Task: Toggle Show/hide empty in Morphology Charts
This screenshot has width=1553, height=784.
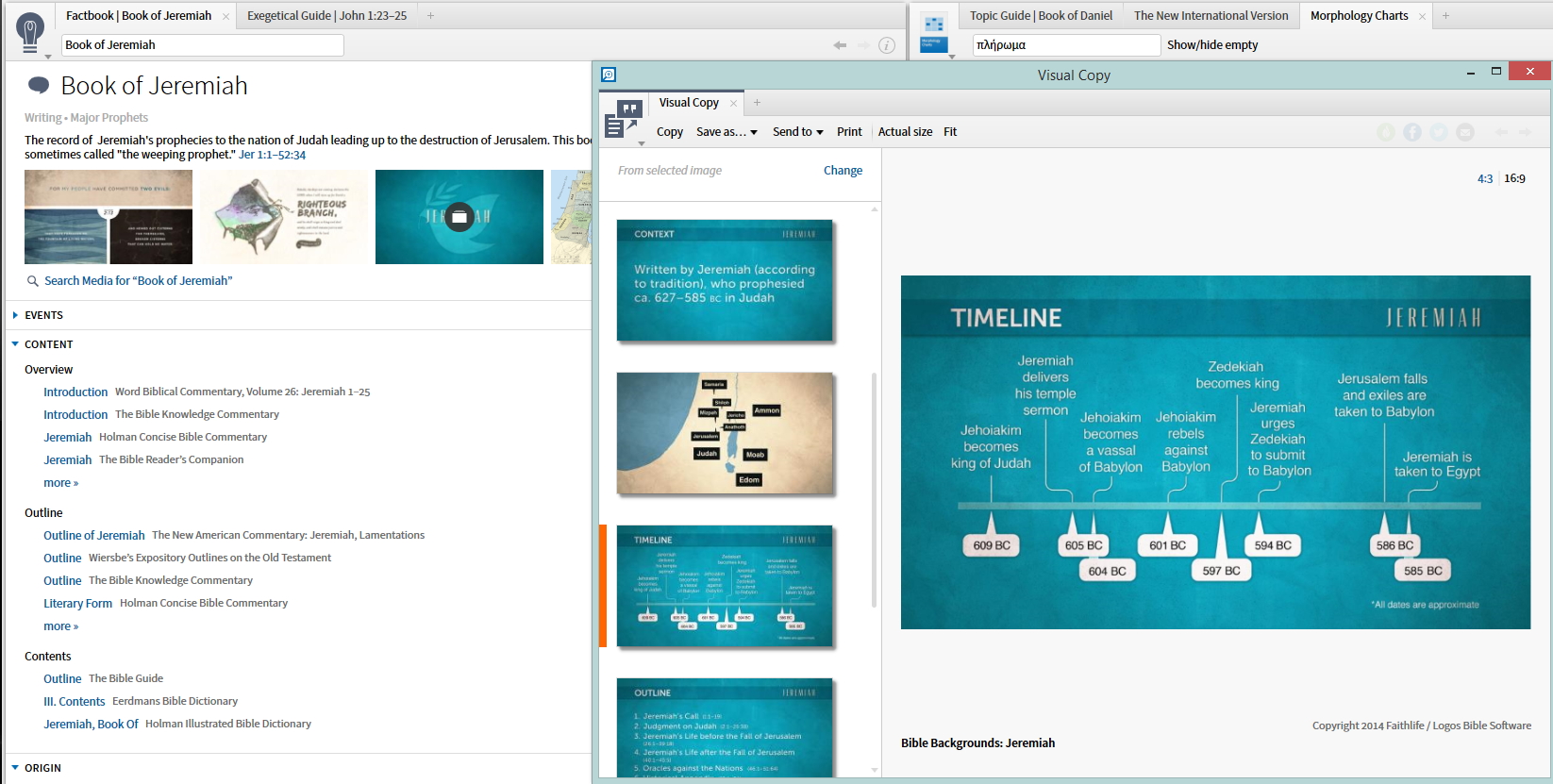Action: pos(1212,44)
